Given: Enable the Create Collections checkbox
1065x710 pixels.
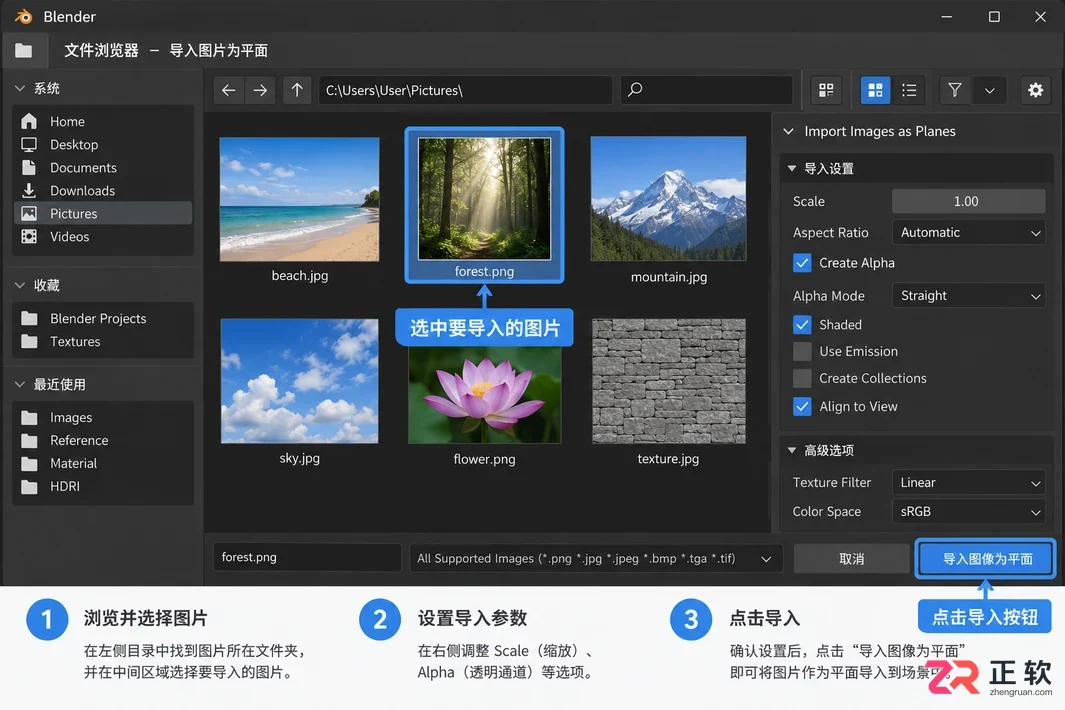Looking at the screenshot, I should 802,378.
